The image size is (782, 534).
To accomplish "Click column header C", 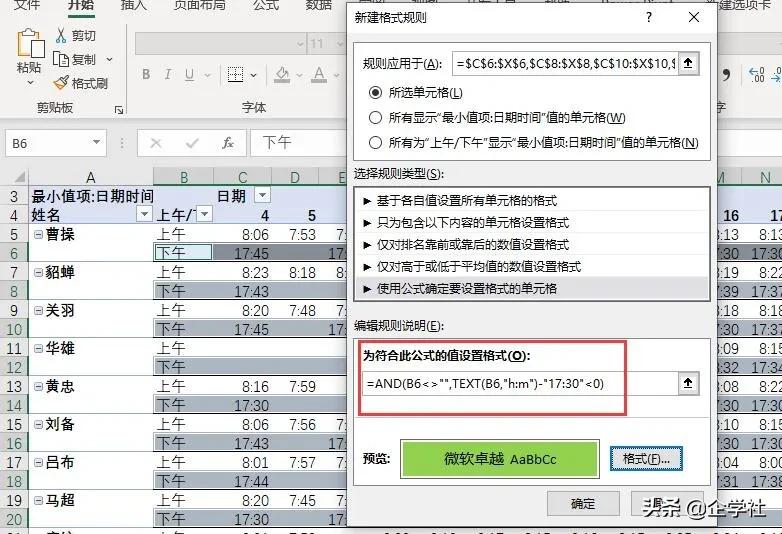I will (242, 178).
